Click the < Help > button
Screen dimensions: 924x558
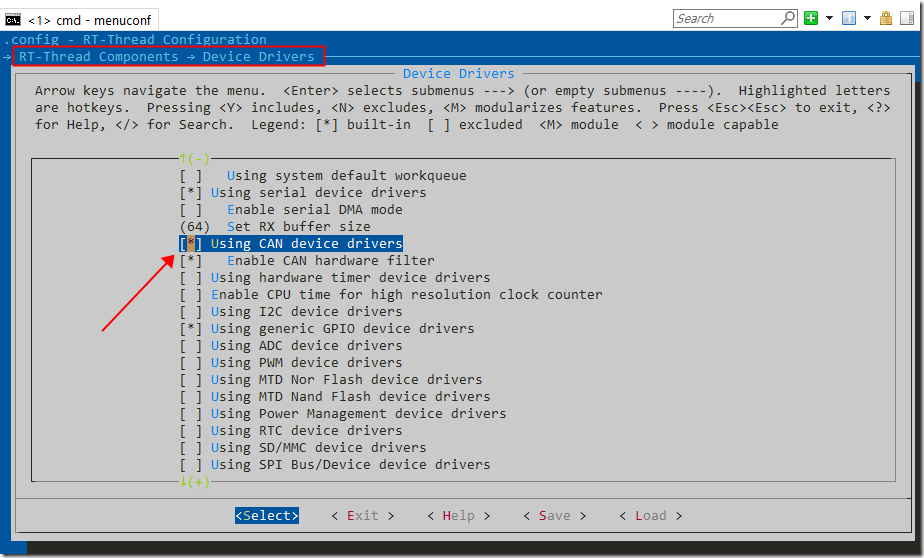pyautogui.click(x=458, y=516)
